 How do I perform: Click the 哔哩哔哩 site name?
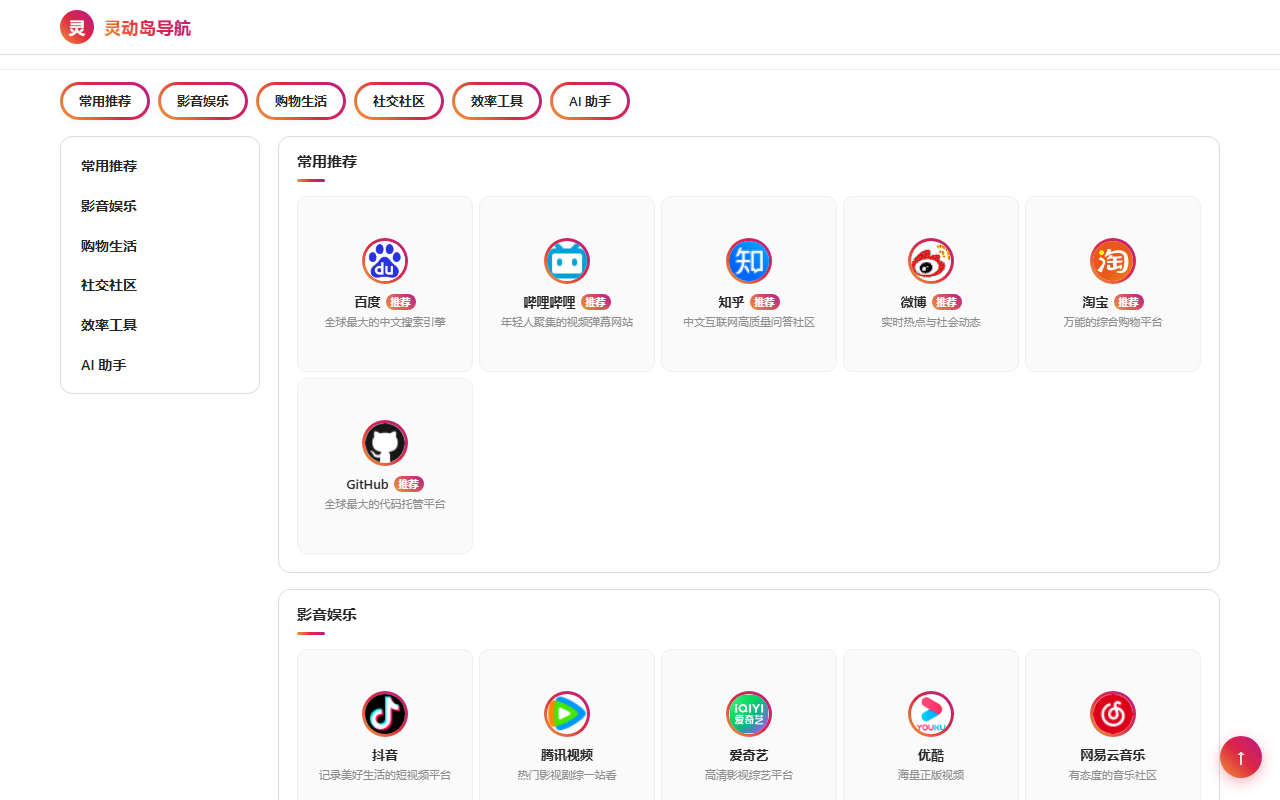click(x=550, y=302)
